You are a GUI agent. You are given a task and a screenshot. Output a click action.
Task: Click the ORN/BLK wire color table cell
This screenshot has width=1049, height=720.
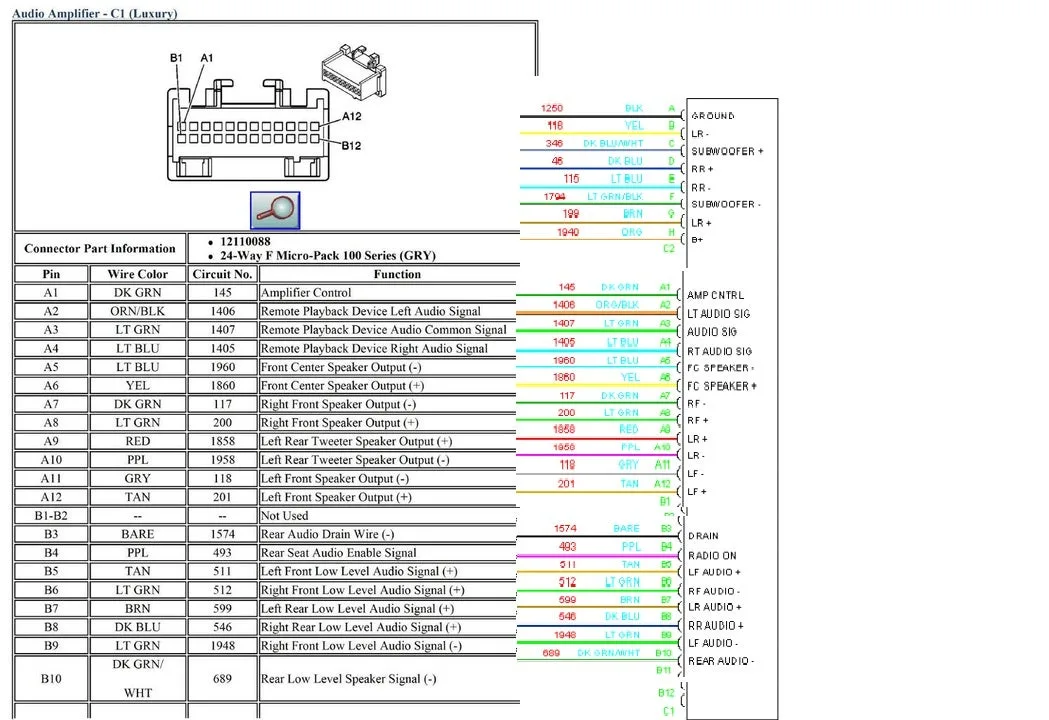pyautogui.click(x=137, y=311)
